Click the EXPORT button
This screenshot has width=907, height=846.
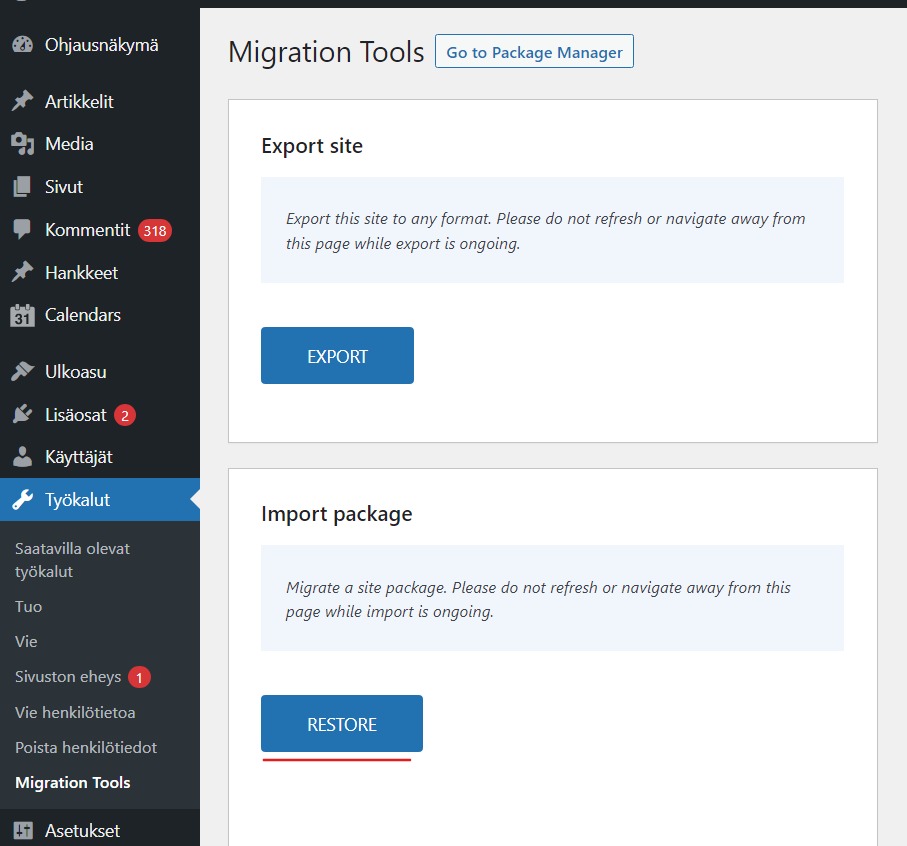pyautogui.click(x=337, y=355)
